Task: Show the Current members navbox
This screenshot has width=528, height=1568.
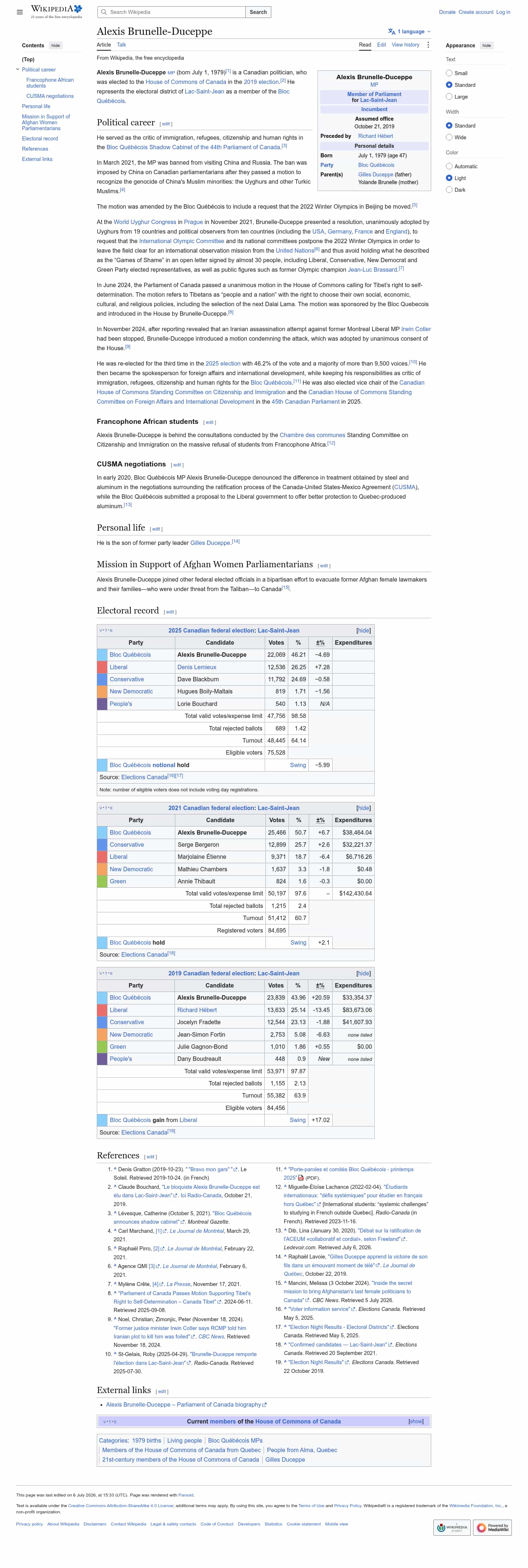Action: coord(416,1421)
